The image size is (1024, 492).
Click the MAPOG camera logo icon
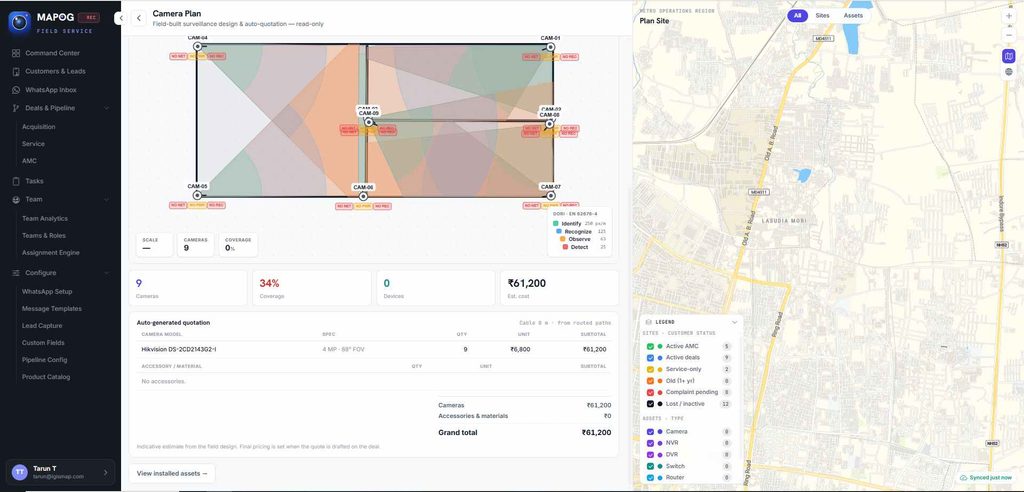[19, 22]
